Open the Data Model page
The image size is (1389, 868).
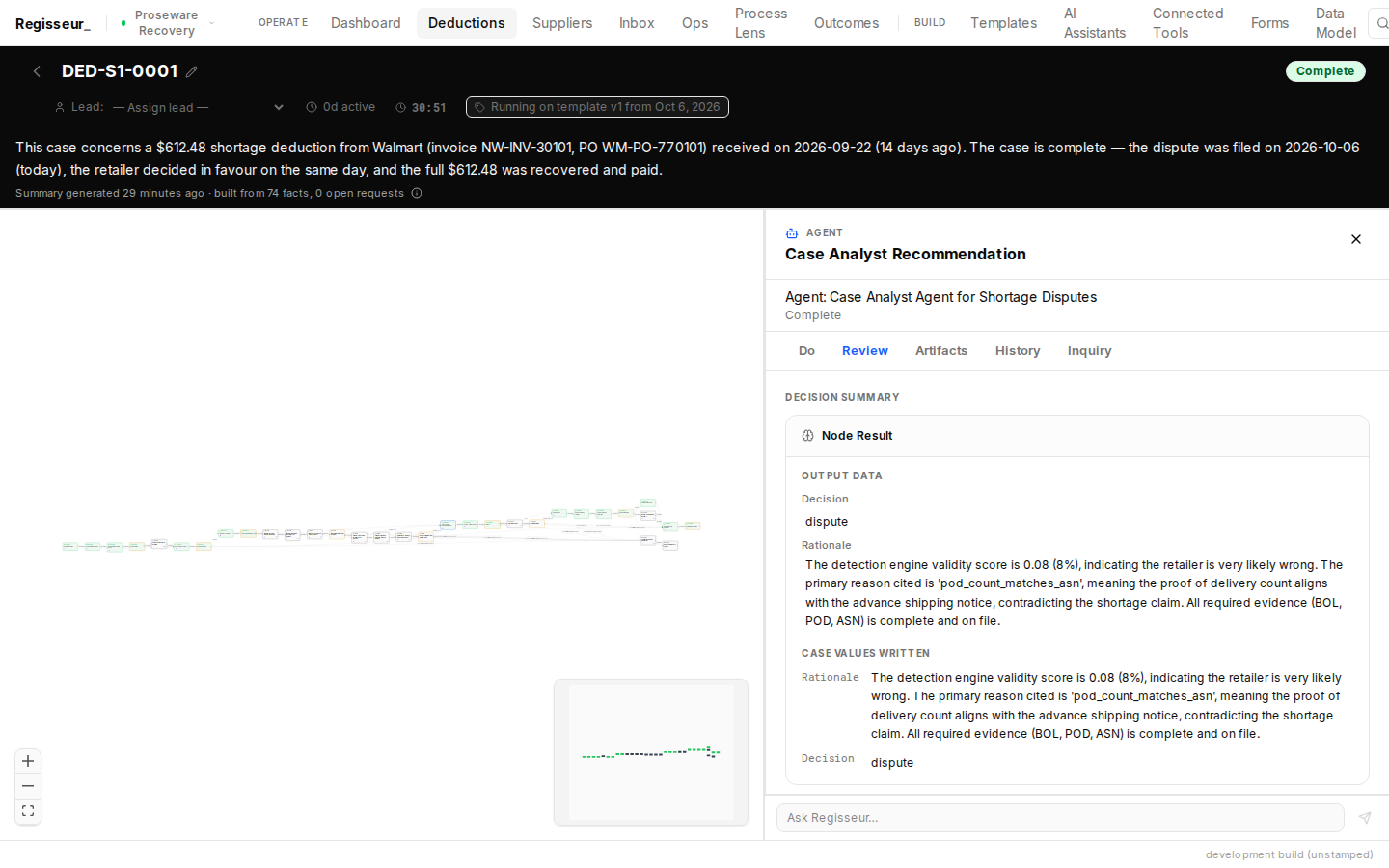tap(1336, 23)
